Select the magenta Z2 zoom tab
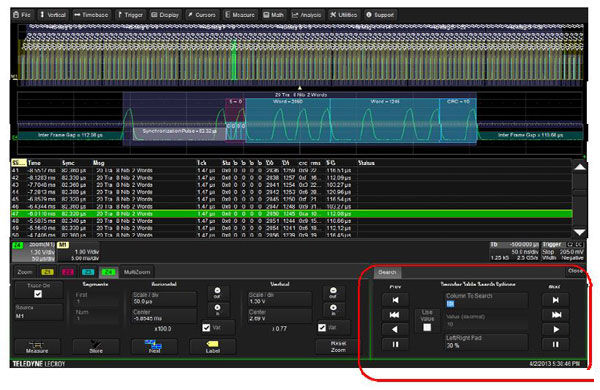This screenshot has height=390, width=600. (x=68, y=272)
